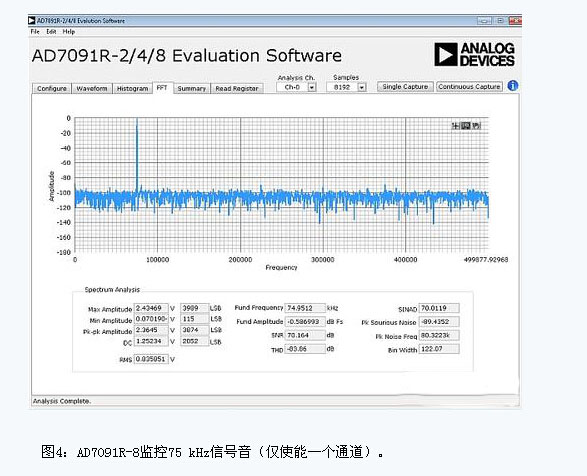Click the Fund Frequency field 74.9512
The height and width of the screenshot is (476, 587).
pyautogui.click(x=305, y=308)
